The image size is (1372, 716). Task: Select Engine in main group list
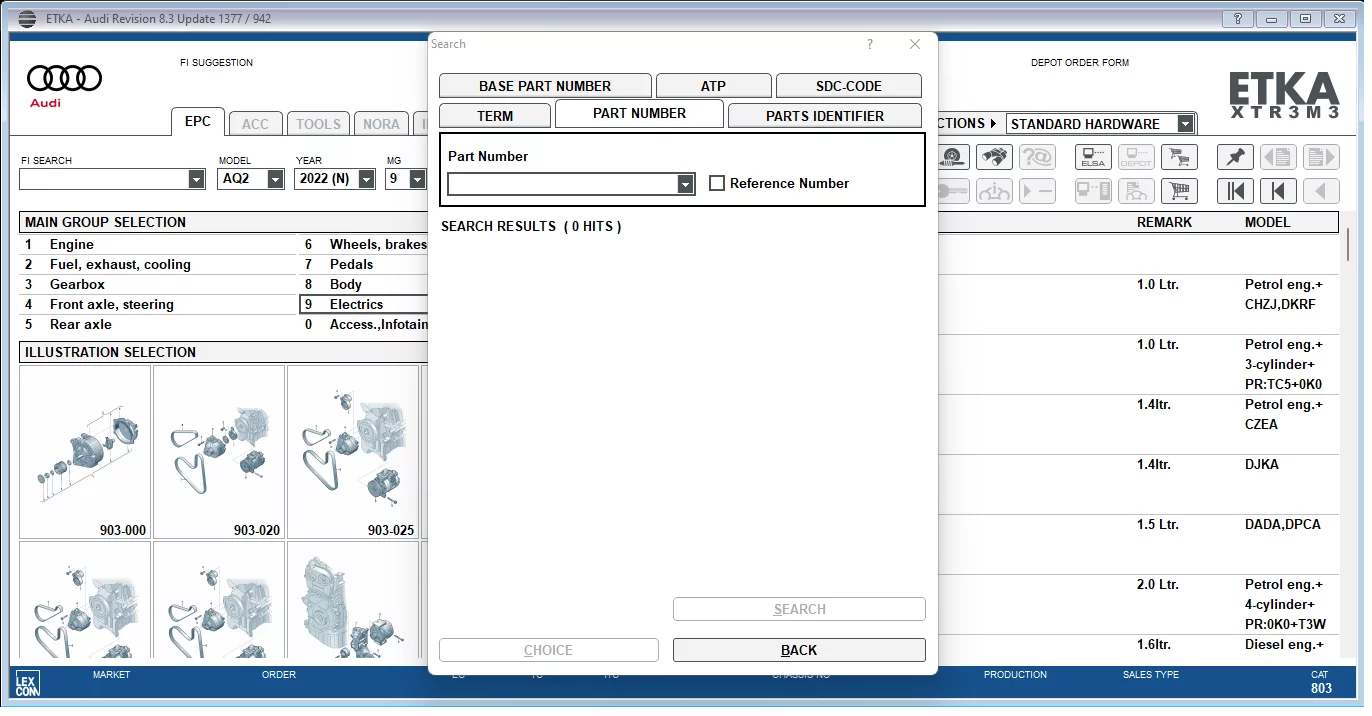coord(72,244)
